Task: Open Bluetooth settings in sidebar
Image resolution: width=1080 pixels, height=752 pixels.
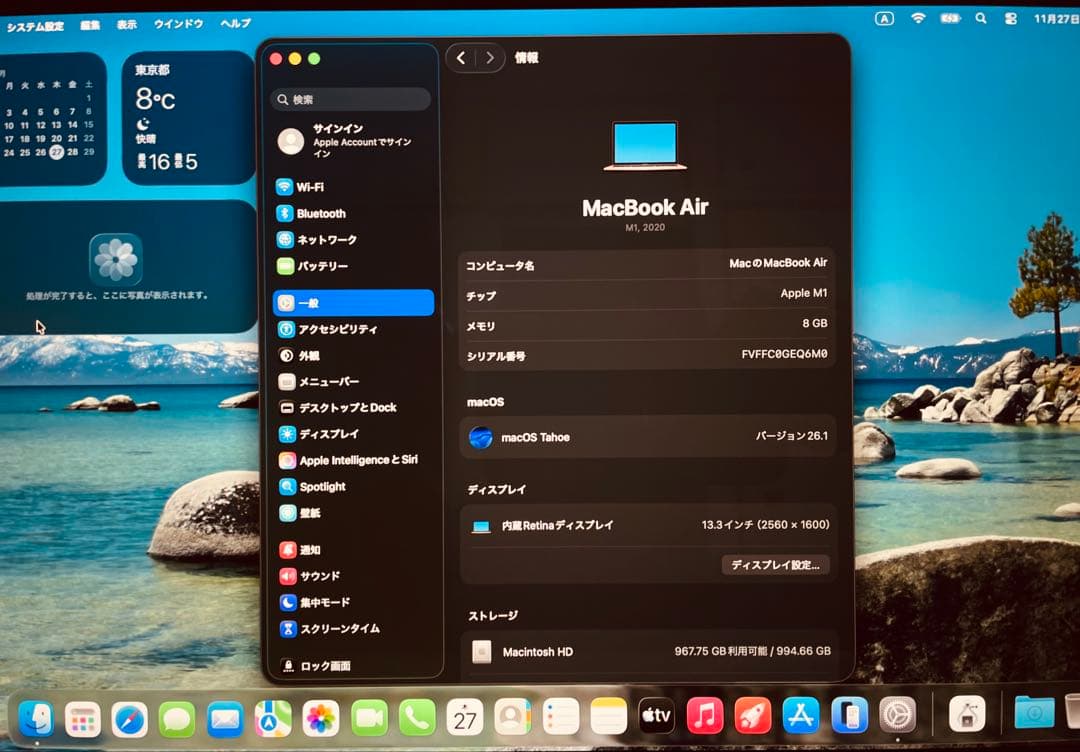Action: click(320, 213)
